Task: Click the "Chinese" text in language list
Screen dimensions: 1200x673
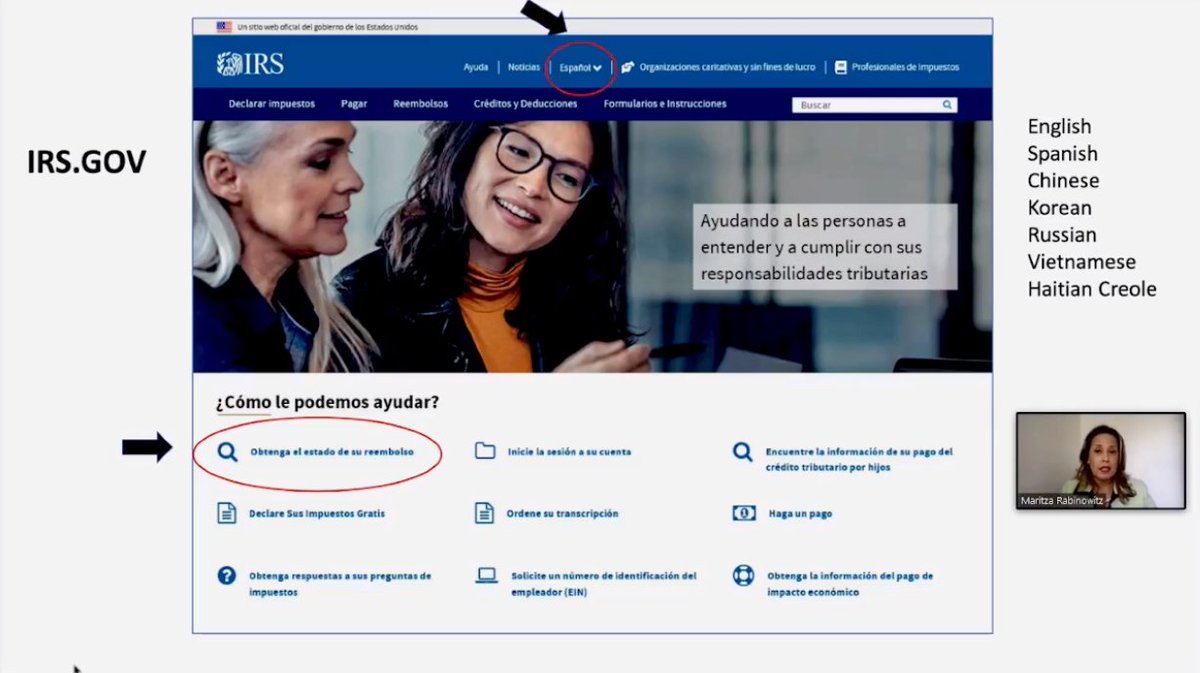Action: 1063,181
